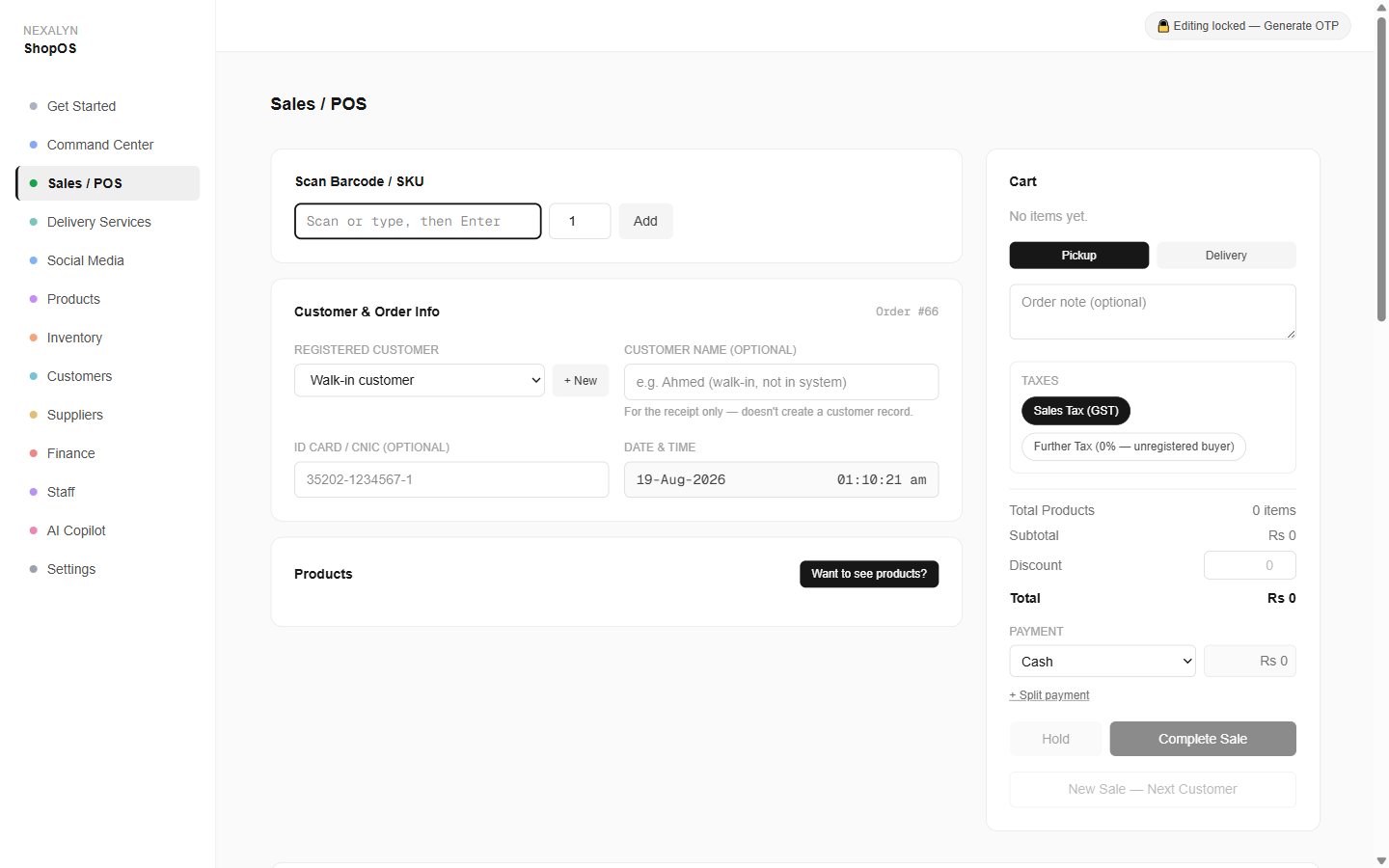Open Staff page
Image resolution: width=1389 pixels, height=868 pixels.
(107, 492)
